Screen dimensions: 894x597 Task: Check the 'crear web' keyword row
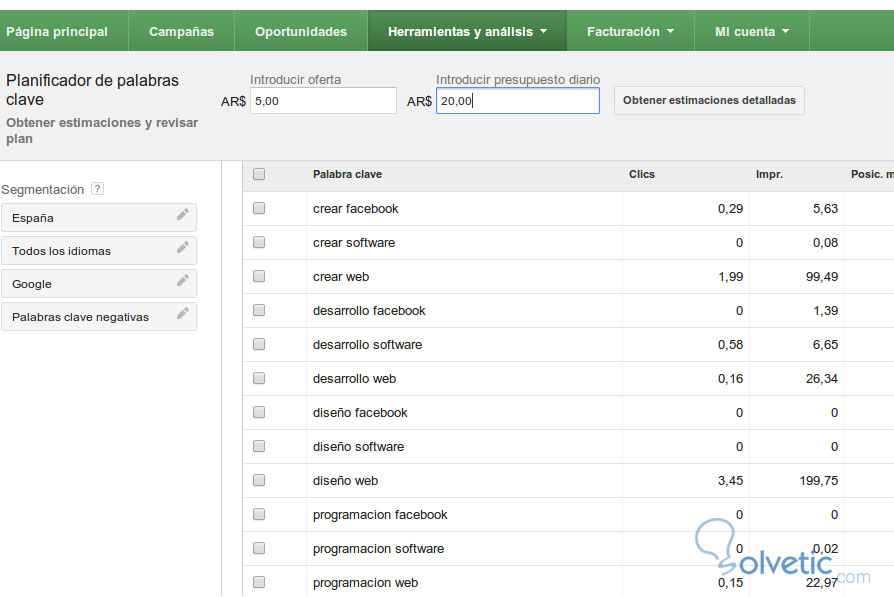point(259,276)
